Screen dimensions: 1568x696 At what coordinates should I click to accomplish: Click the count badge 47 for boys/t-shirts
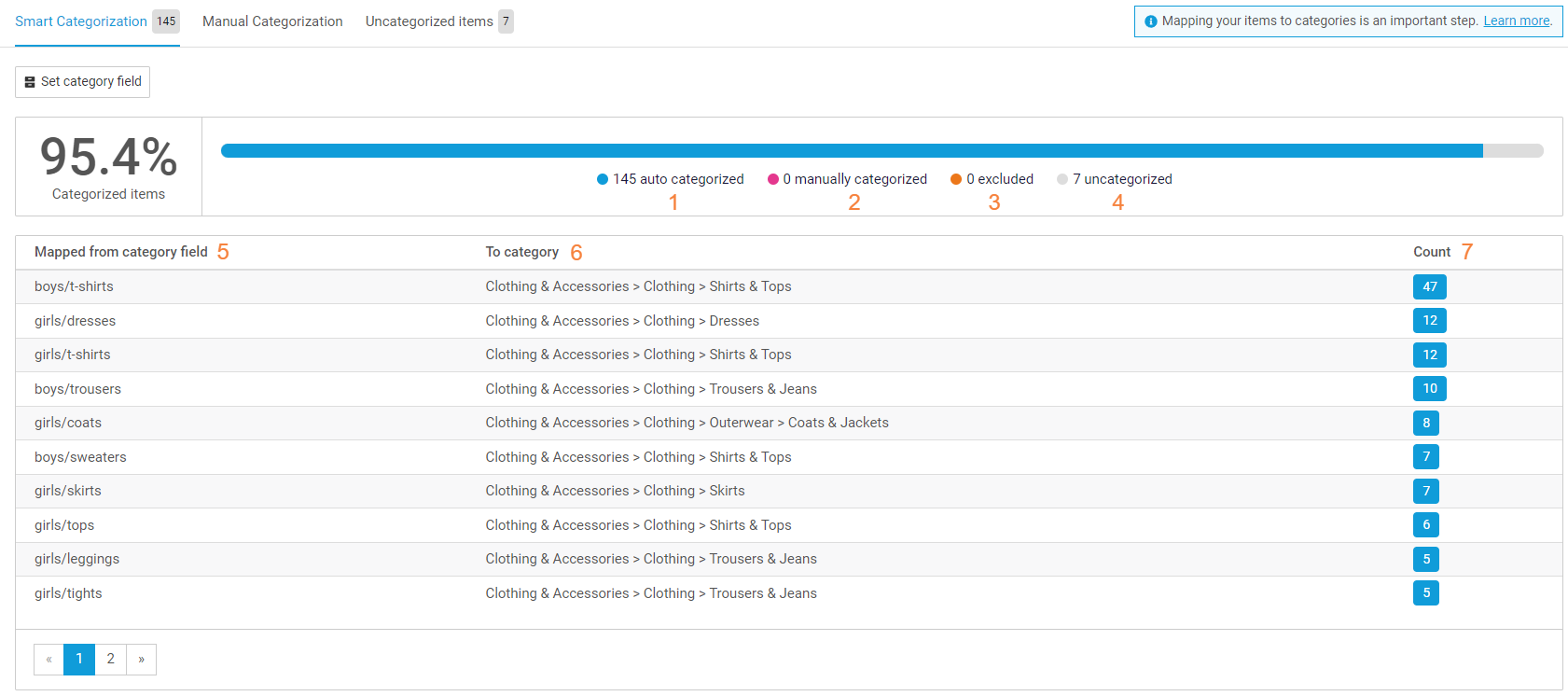pos(1430,286)
